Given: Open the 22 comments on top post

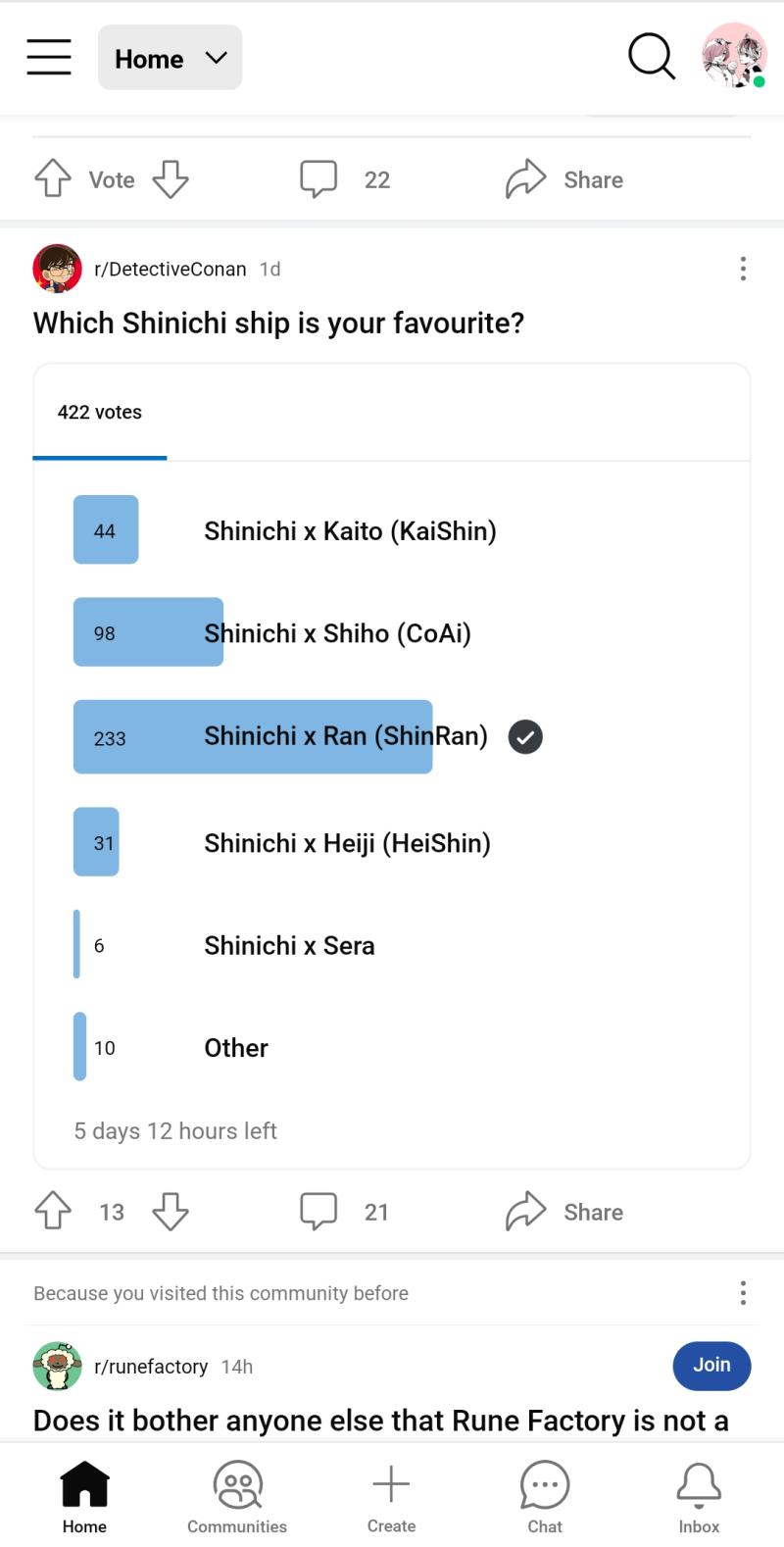Looking at the screenshot, I should [x=345, y=178].
